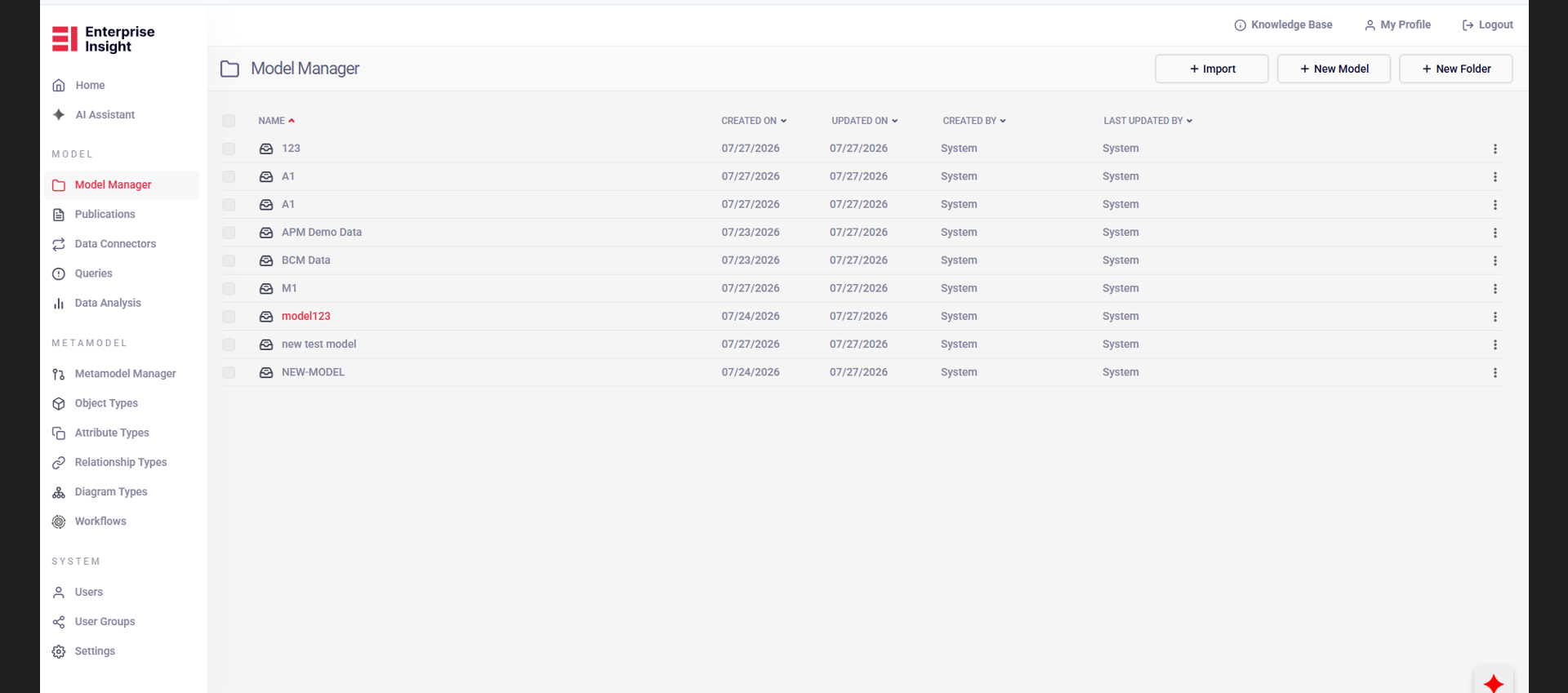Open the three-dot menu for model123

tap(1495, 317)
